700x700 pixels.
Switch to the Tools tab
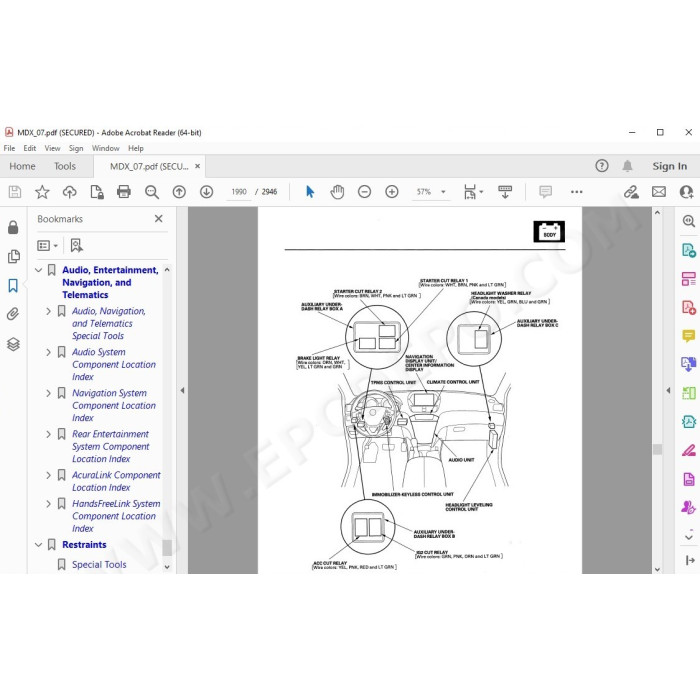pos(65,166)
